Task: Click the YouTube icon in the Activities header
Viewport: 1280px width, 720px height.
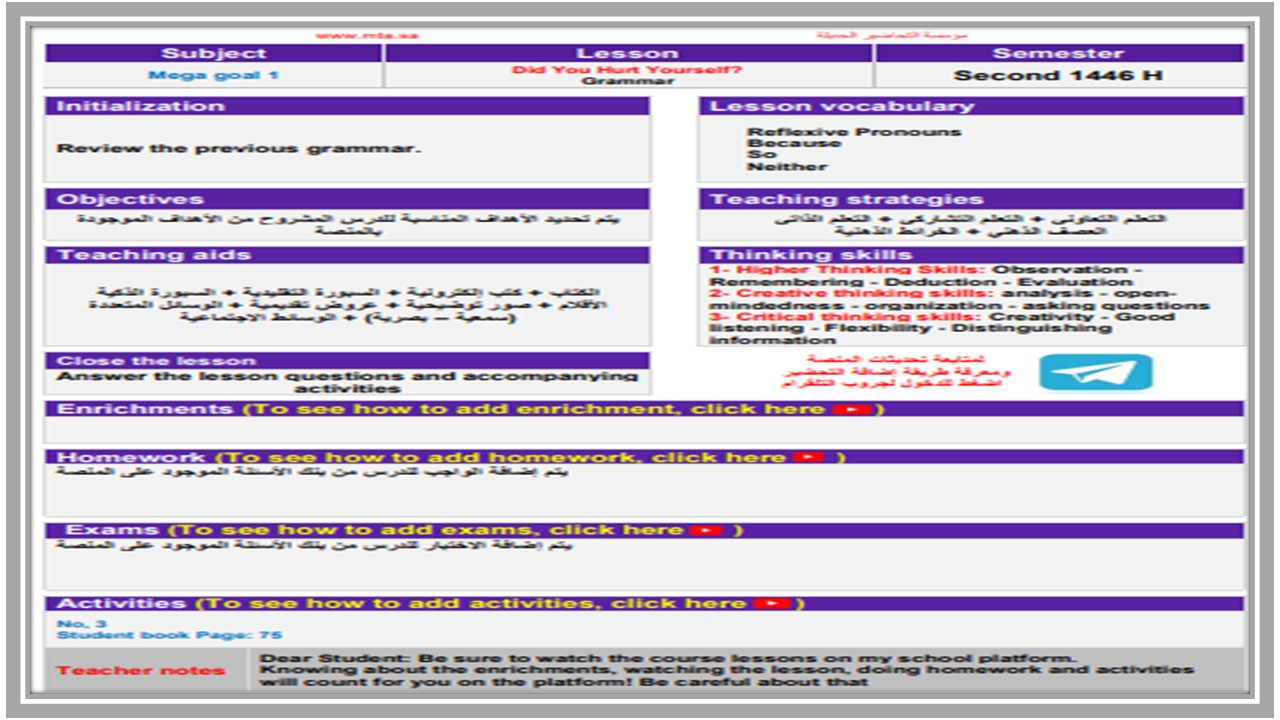Action: click(x=771, y=603)
